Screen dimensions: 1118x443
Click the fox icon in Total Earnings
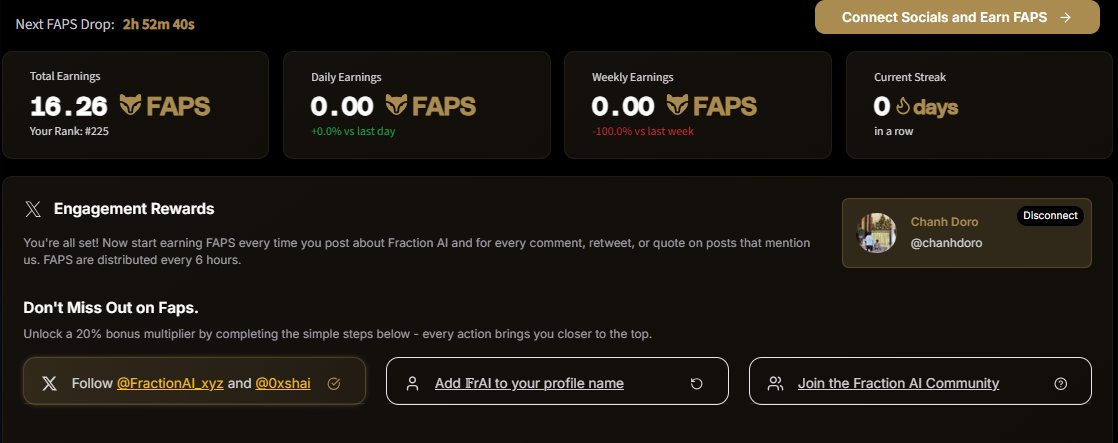pyautogui.click(x=130, y=106)
